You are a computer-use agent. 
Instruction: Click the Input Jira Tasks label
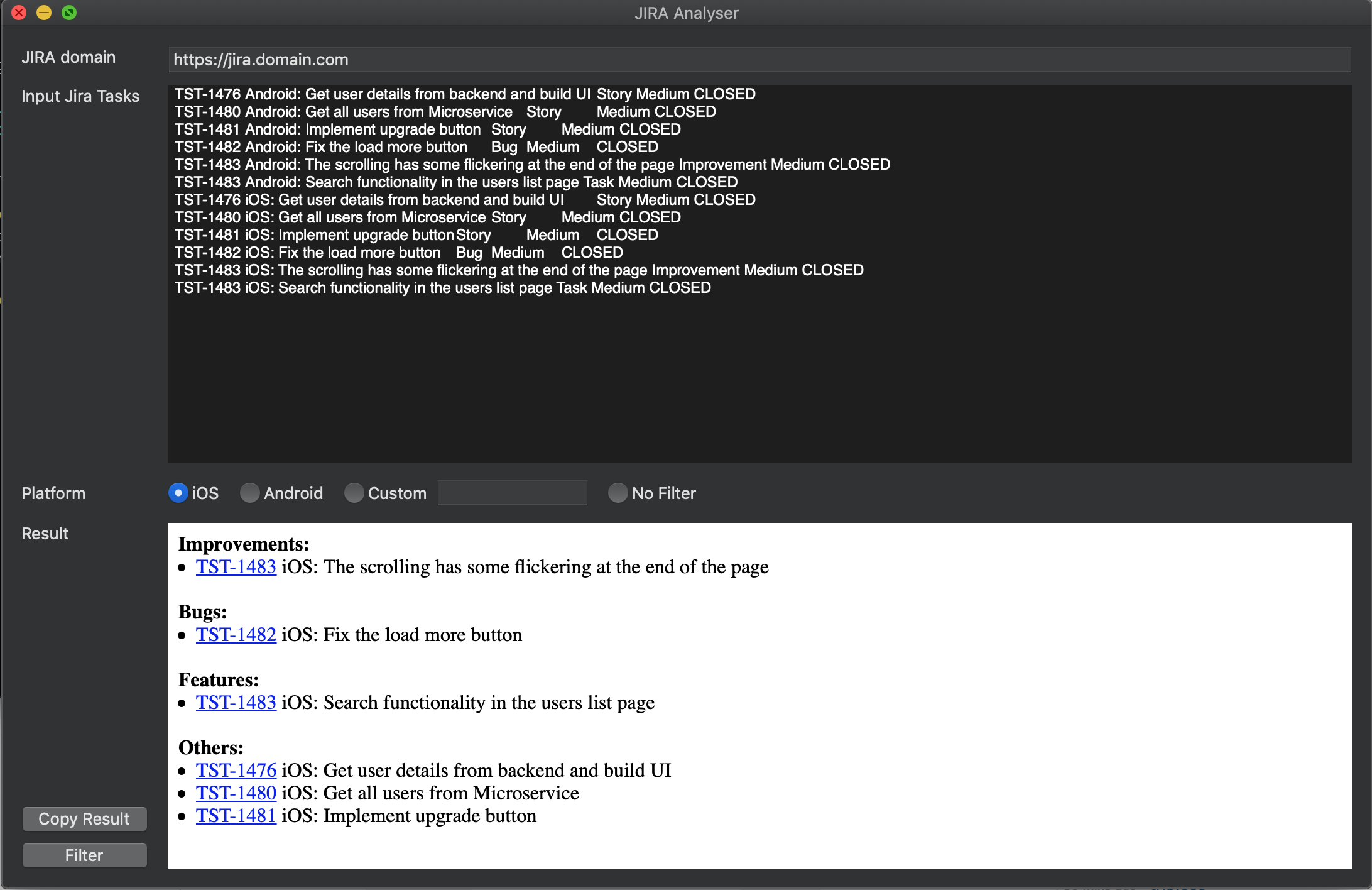80,96
